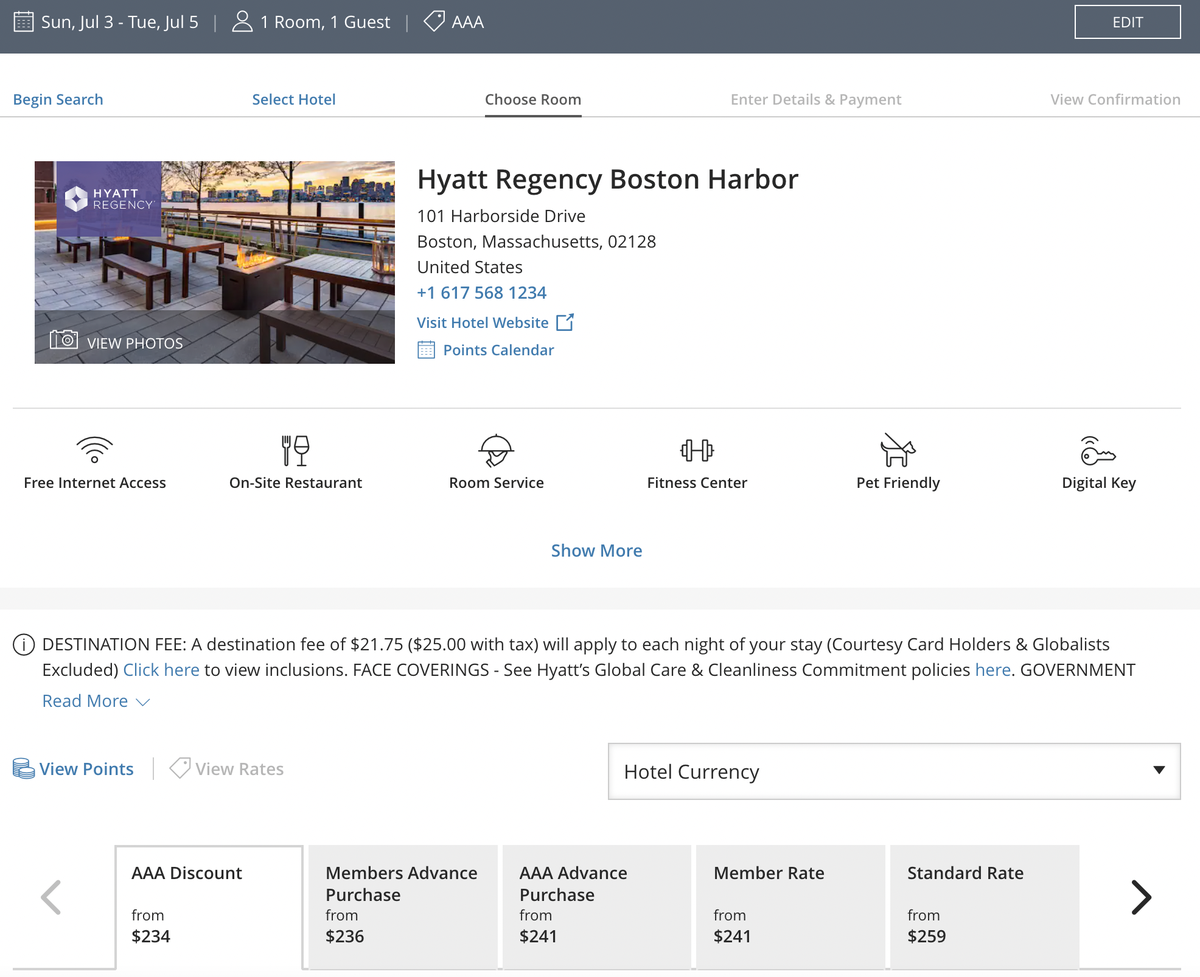Select the On-Site Restaurant icon
1200x977 pixels.
295,449
